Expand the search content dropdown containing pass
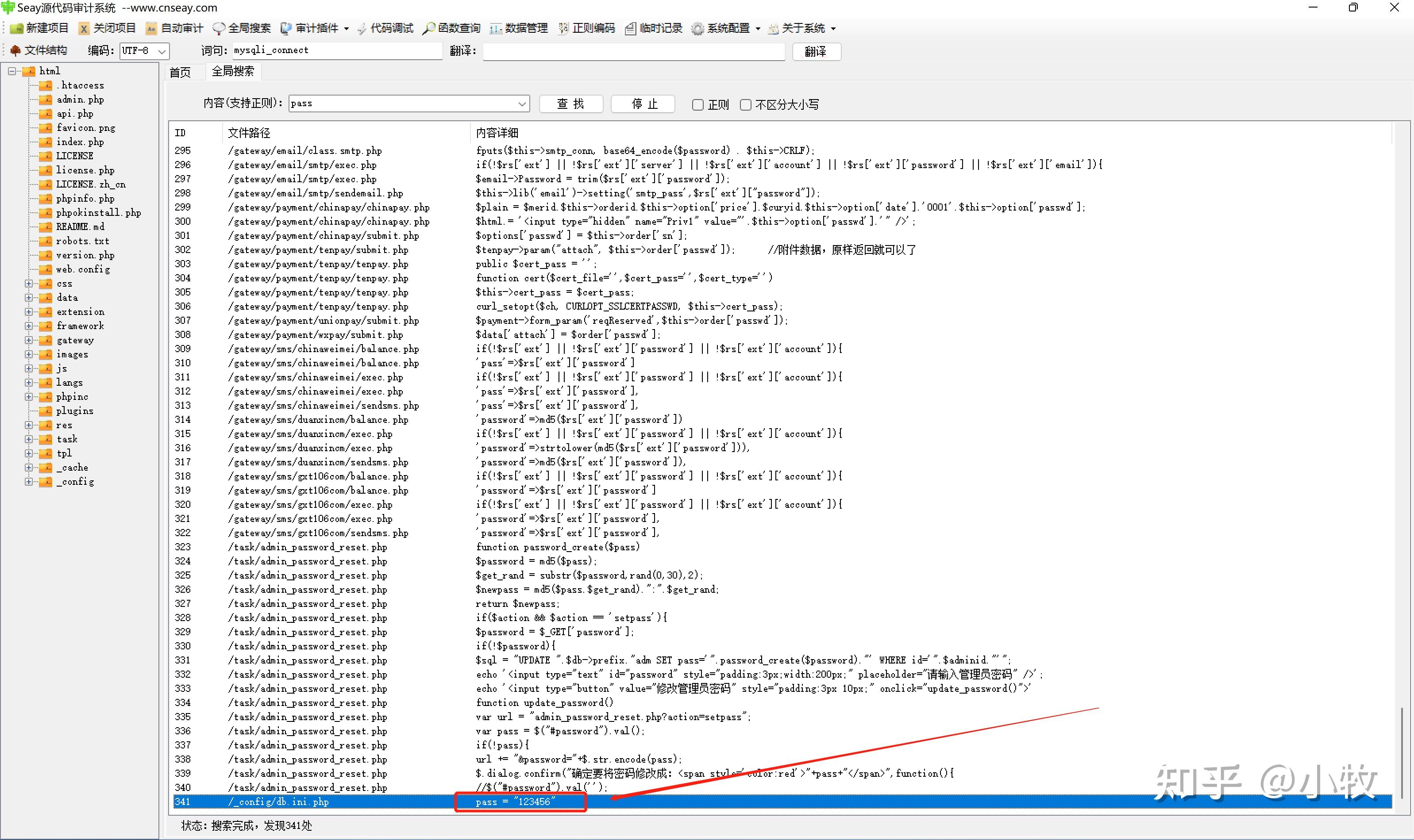 tap(521, 104)
